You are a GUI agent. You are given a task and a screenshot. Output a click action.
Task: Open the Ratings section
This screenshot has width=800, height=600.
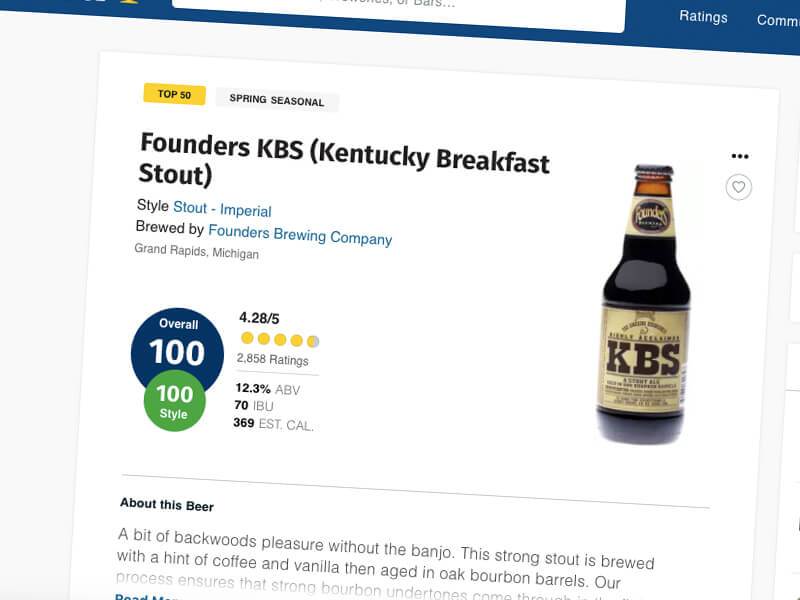tap(704, 17)
